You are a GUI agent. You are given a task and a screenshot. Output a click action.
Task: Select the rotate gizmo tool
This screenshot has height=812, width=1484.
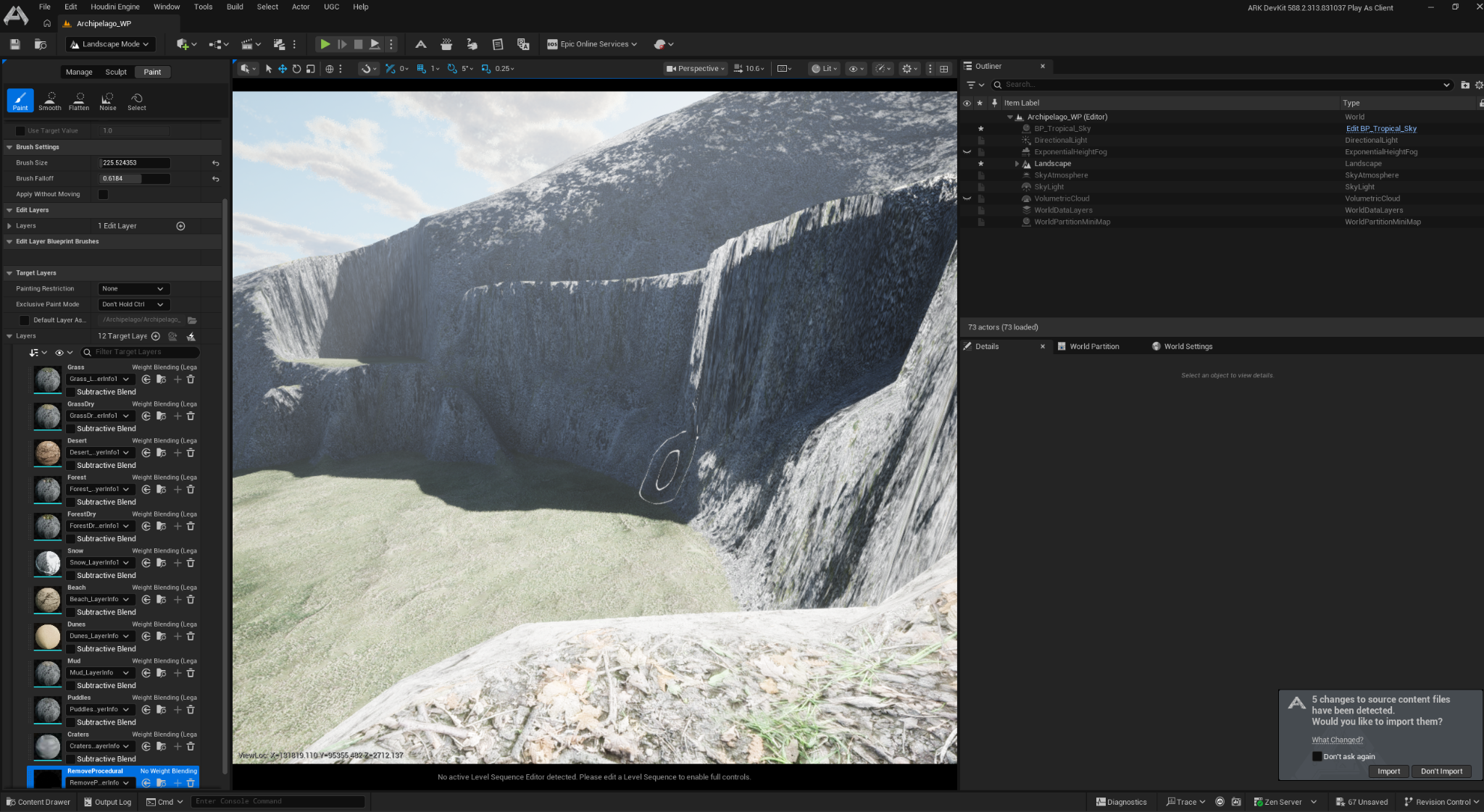click(296, 69)
